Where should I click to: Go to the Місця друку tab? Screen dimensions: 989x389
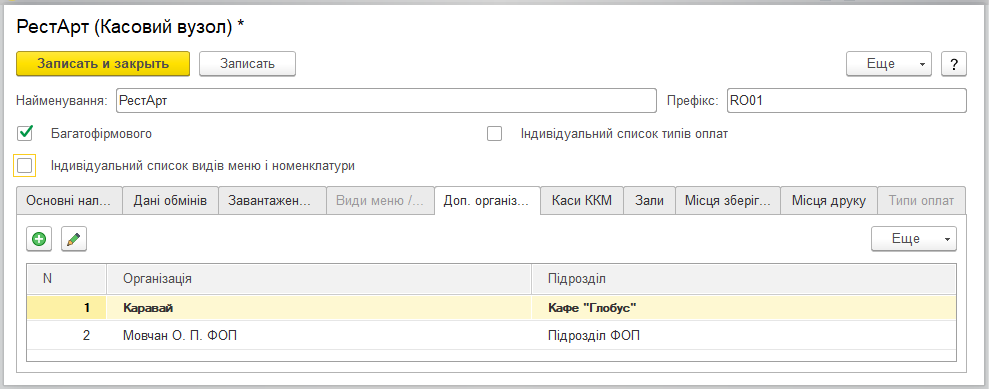click(x=829, y=201)
